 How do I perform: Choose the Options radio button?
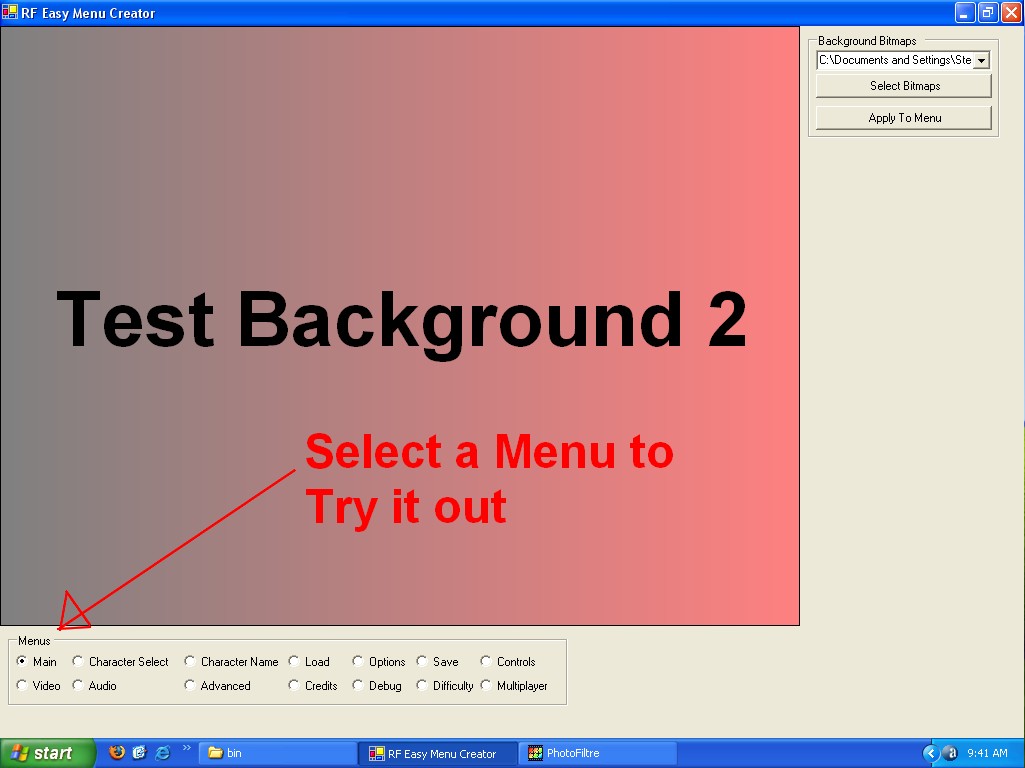coord(358,661)
